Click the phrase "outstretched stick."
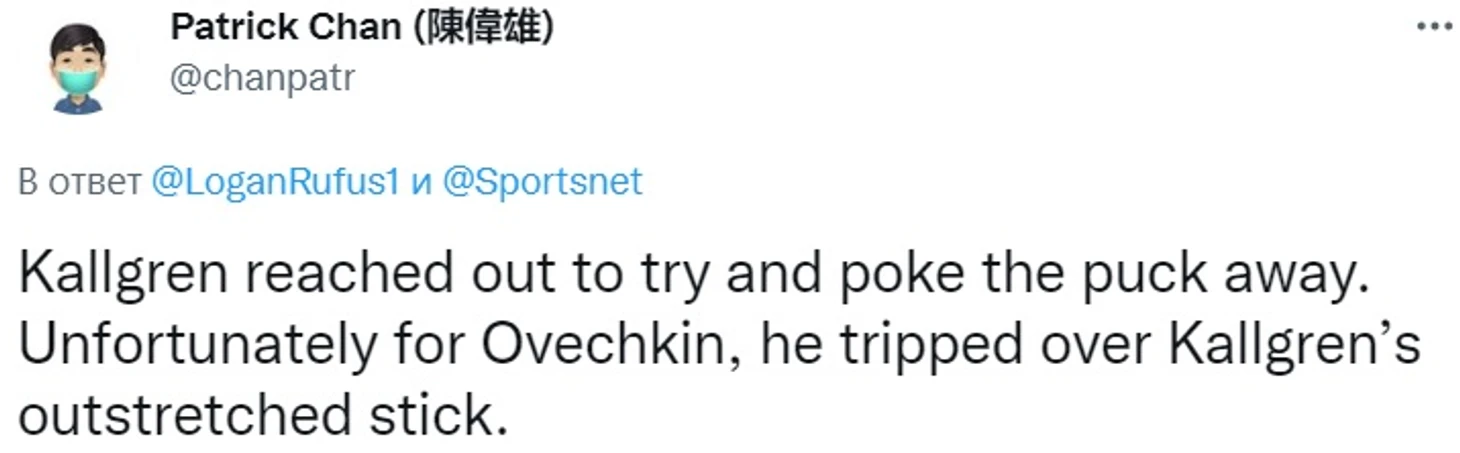Image resolution: width=1460 pixels, height=453 pixels. click(x=257, y=415)
